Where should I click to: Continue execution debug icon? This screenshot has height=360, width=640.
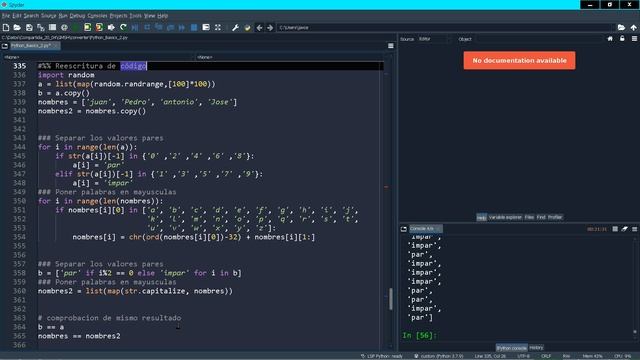pos(182,27)
